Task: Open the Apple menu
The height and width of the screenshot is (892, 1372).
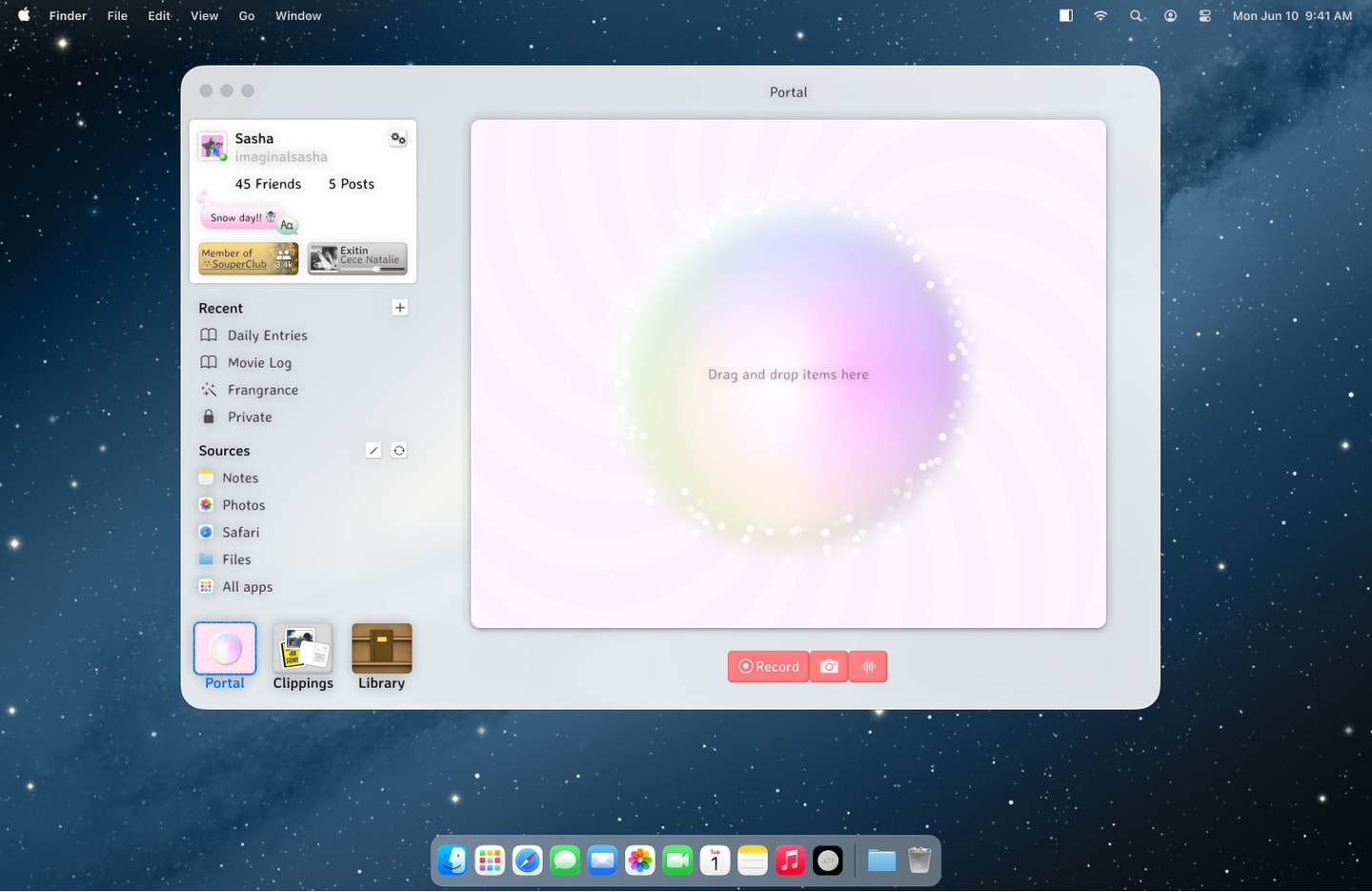Action: [x=24, y=15]
